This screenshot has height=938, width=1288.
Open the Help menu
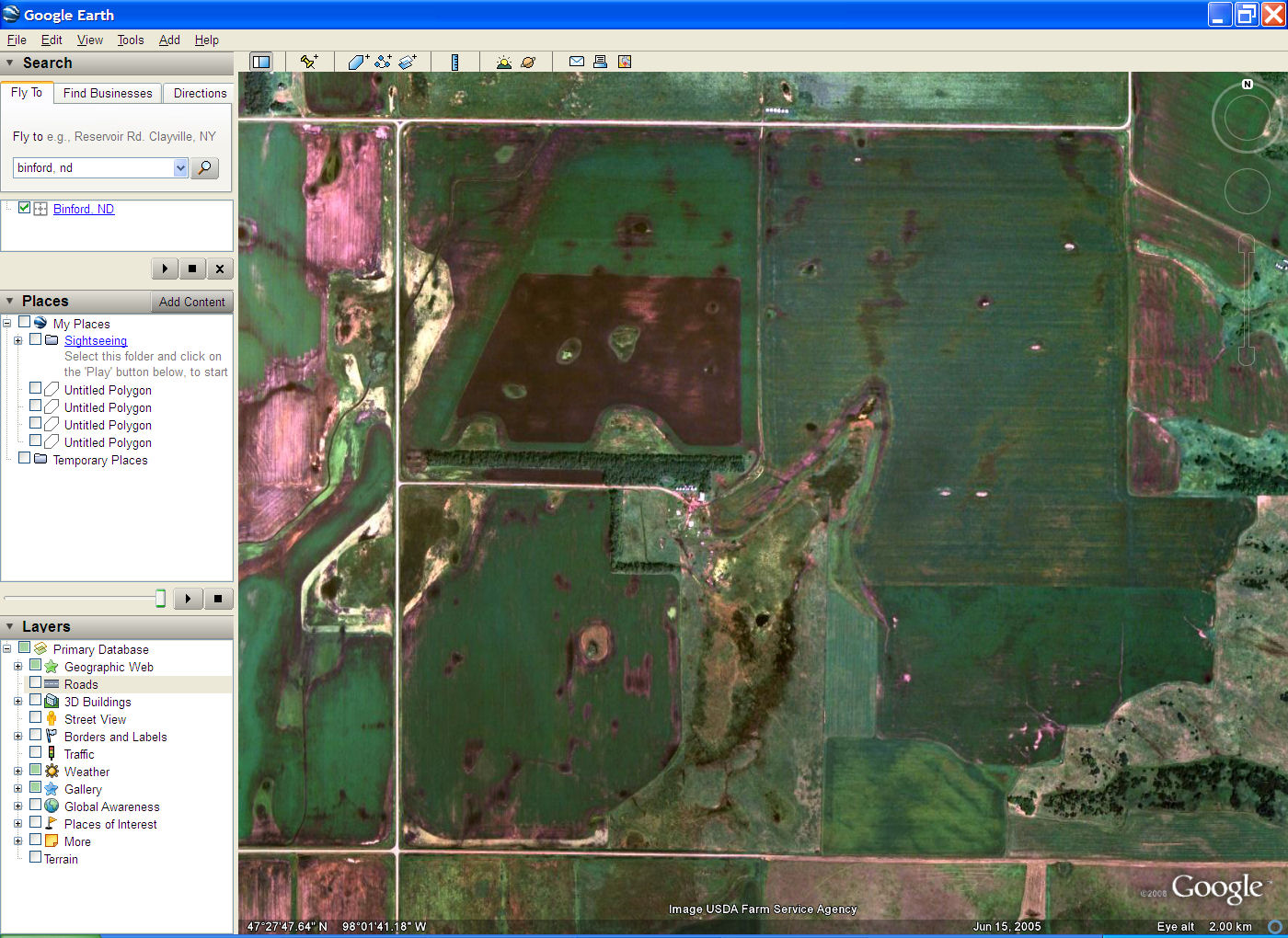207,40
